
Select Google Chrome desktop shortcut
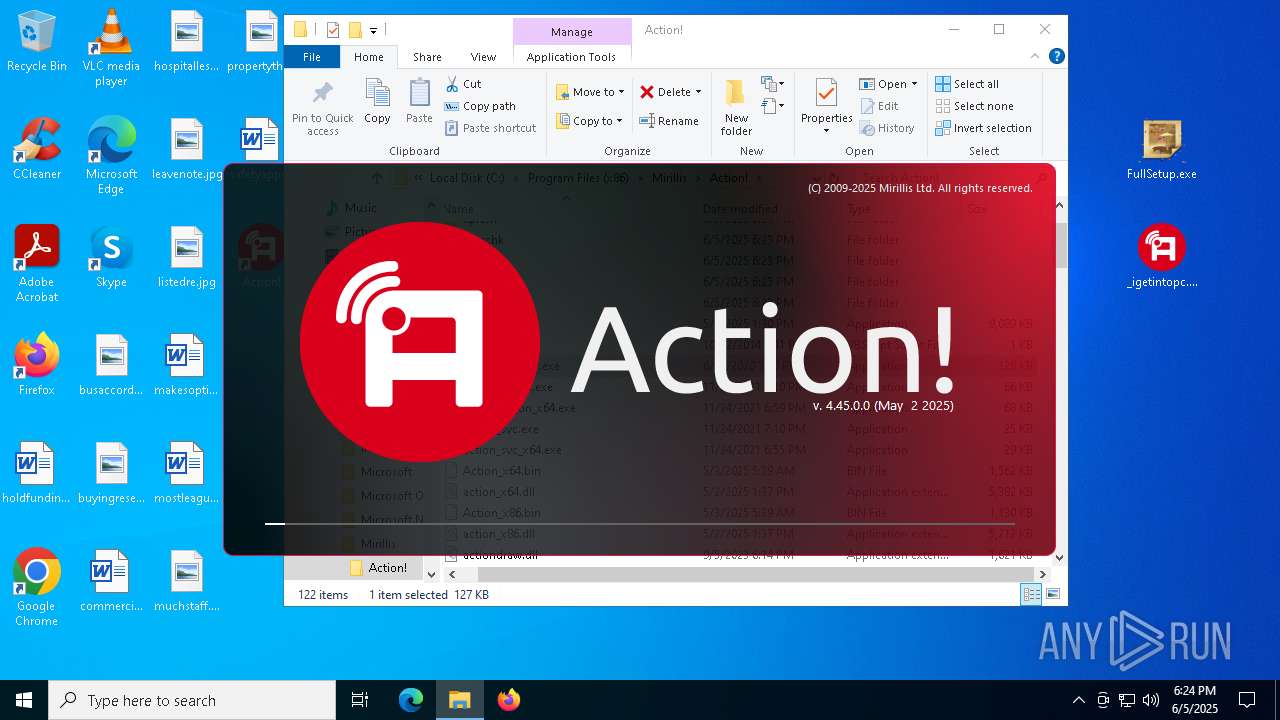[37, 588]
